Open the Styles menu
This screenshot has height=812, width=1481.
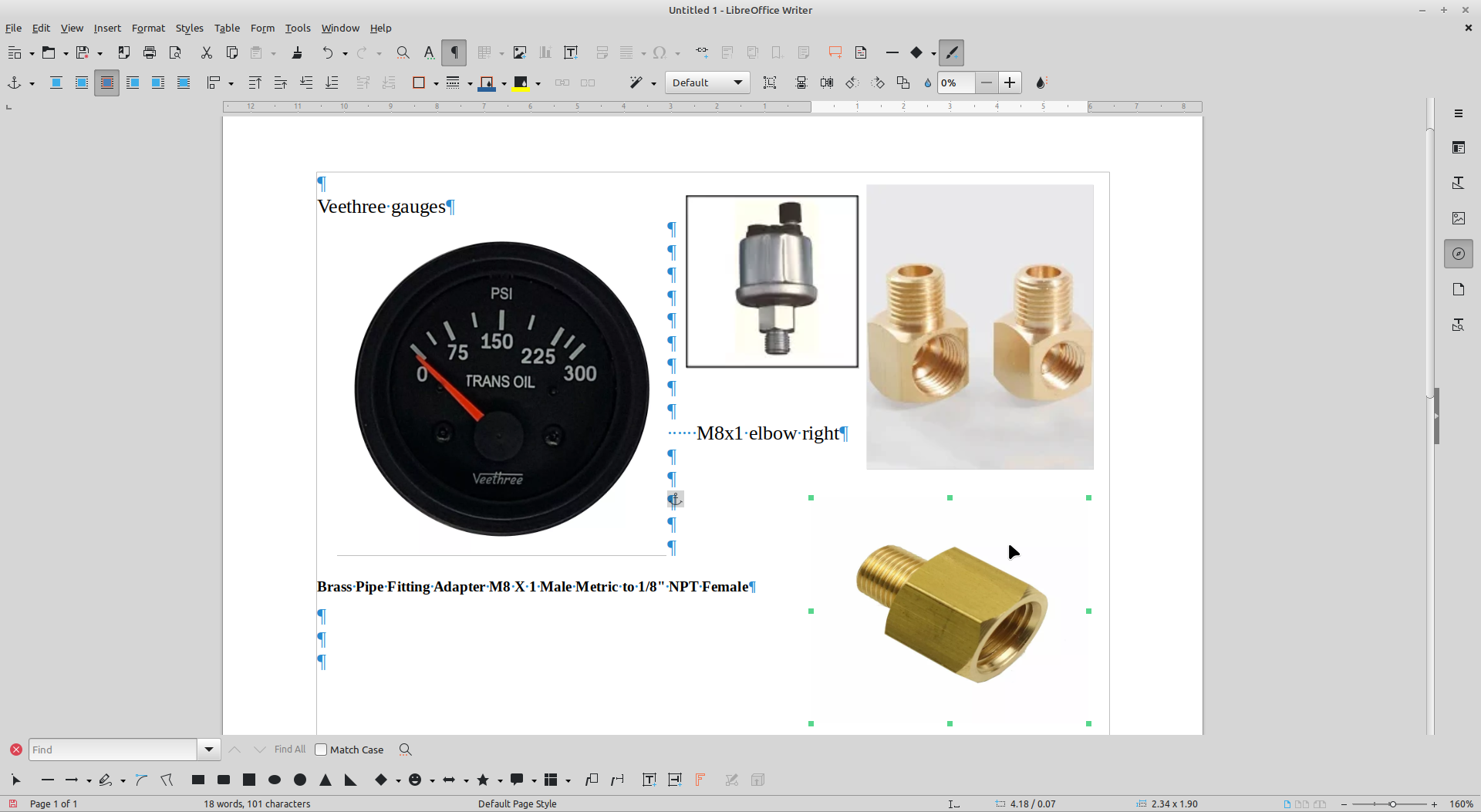tap(189, 28)
